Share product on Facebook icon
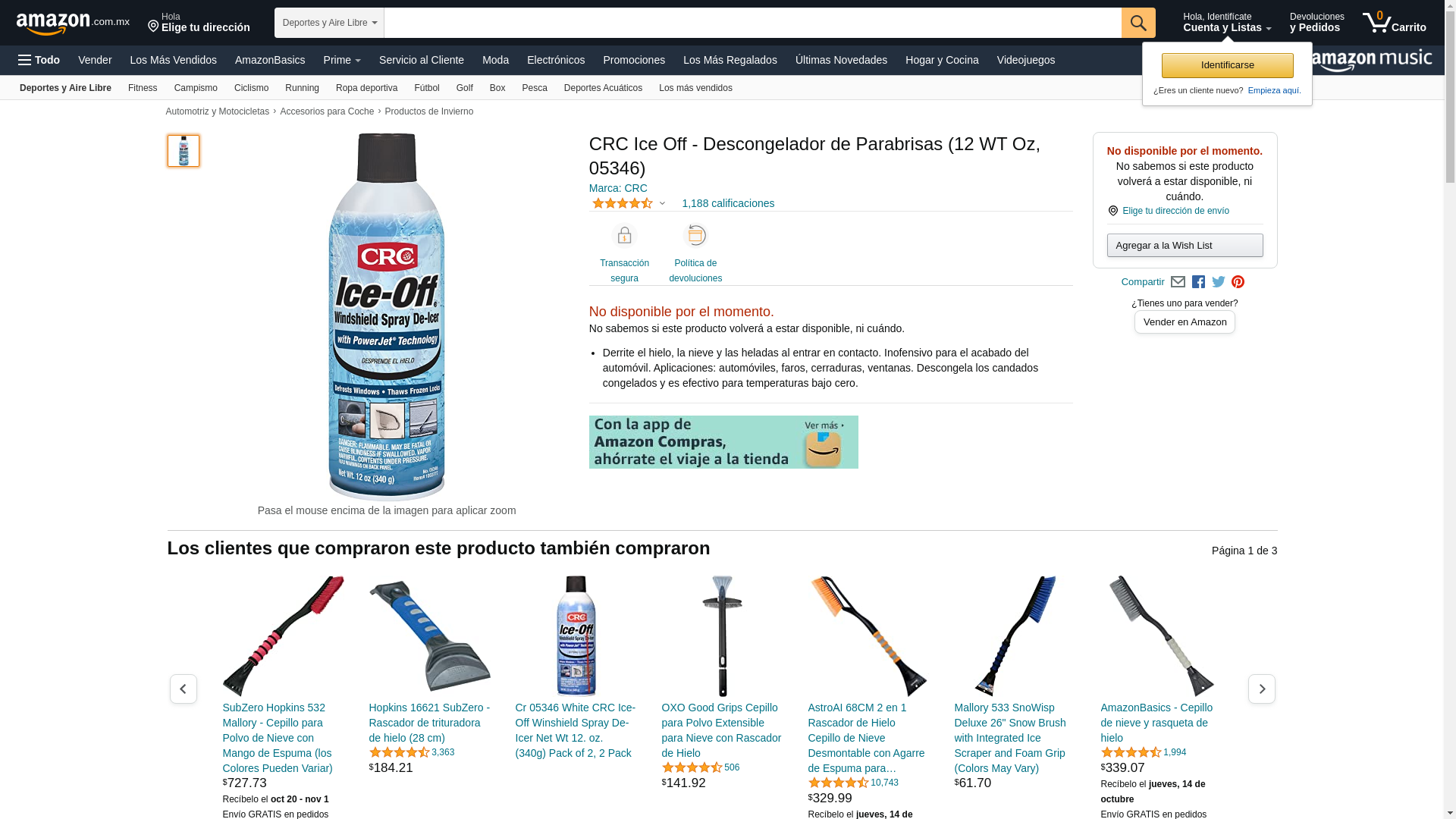1456x819 pixels. click(1198, 282)
